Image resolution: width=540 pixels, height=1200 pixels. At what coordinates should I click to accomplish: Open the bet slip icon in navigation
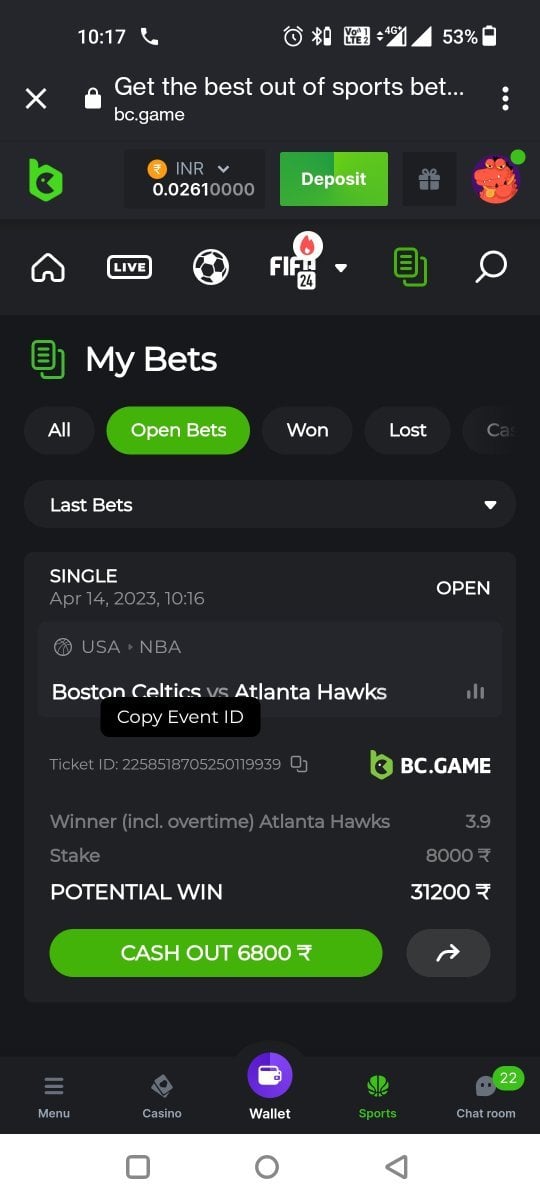pyautogui.click(x=410, y=267)
